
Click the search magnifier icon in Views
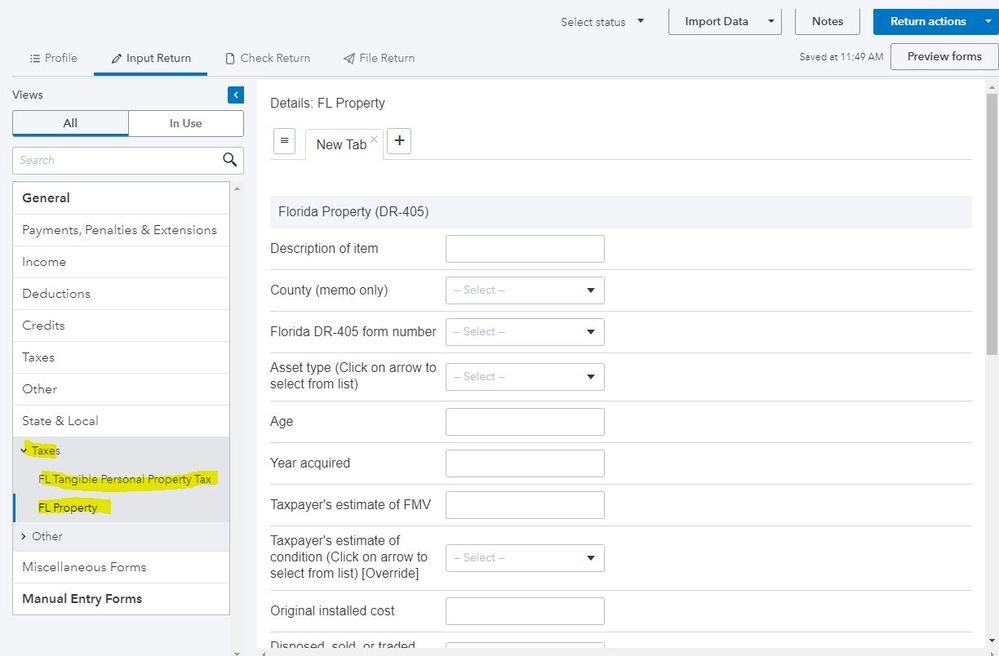230,160
